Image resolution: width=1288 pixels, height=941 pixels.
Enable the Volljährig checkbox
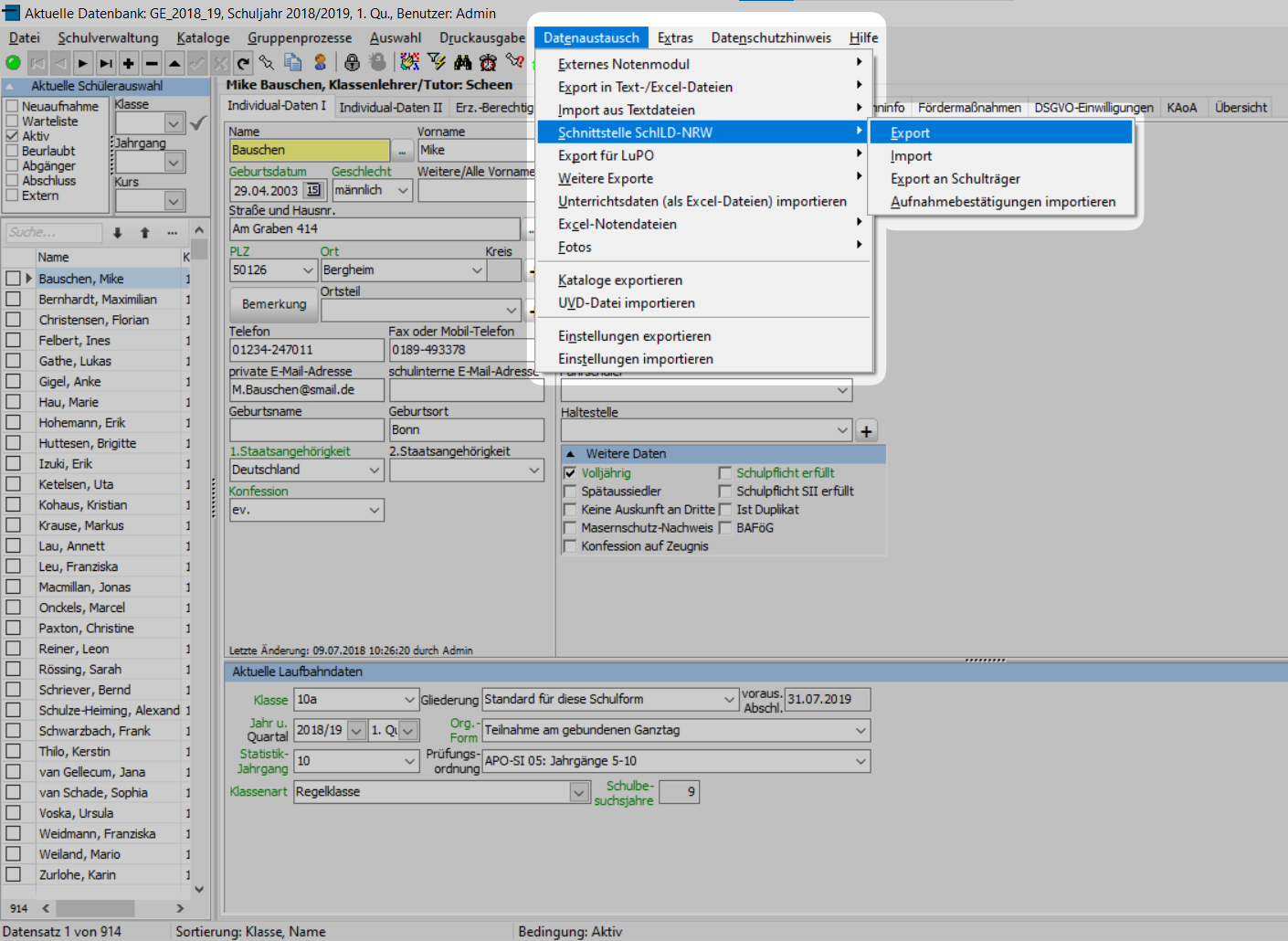coord(571,472)
